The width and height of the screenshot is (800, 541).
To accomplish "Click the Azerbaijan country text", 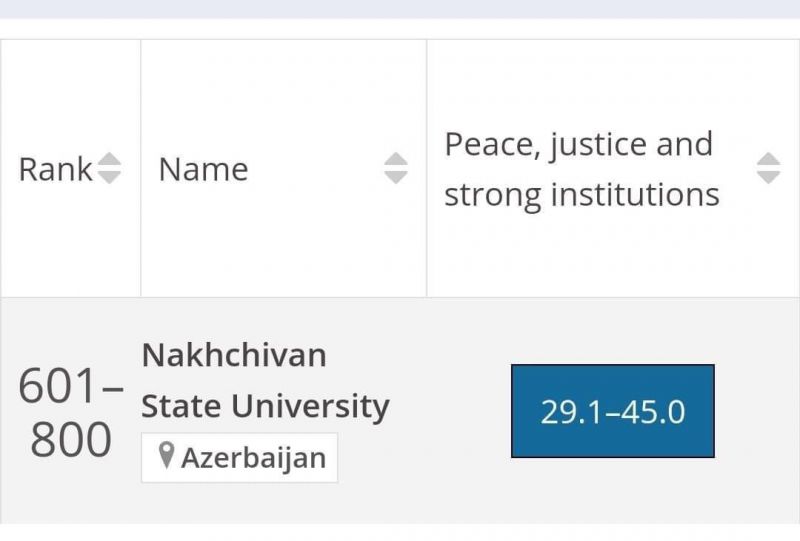I will tap(254, 458).
